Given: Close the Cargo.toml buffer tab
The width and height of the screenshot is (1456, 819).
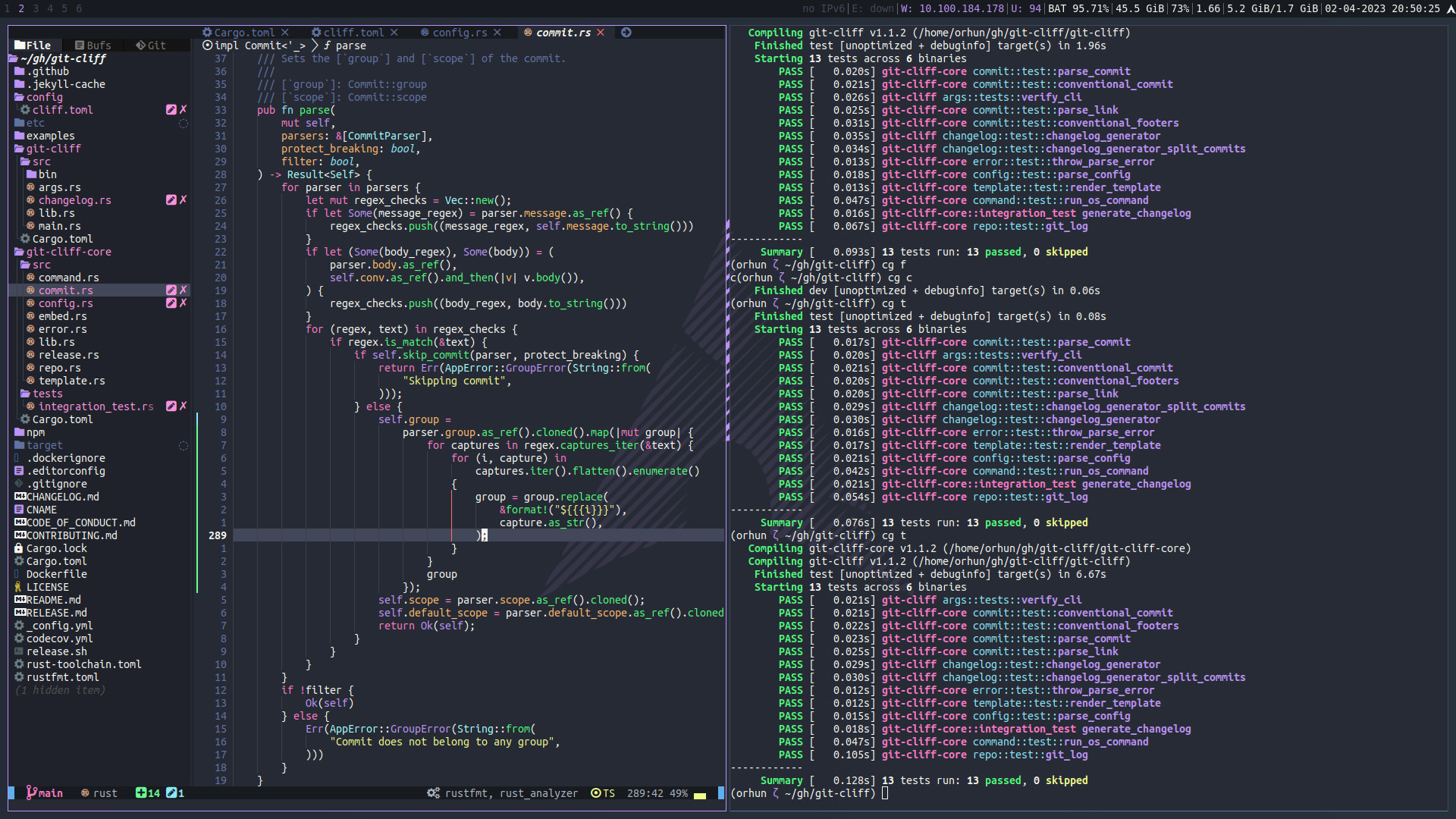Looking at the screenshot, I should pyautogui.click(x=285, y=33).
